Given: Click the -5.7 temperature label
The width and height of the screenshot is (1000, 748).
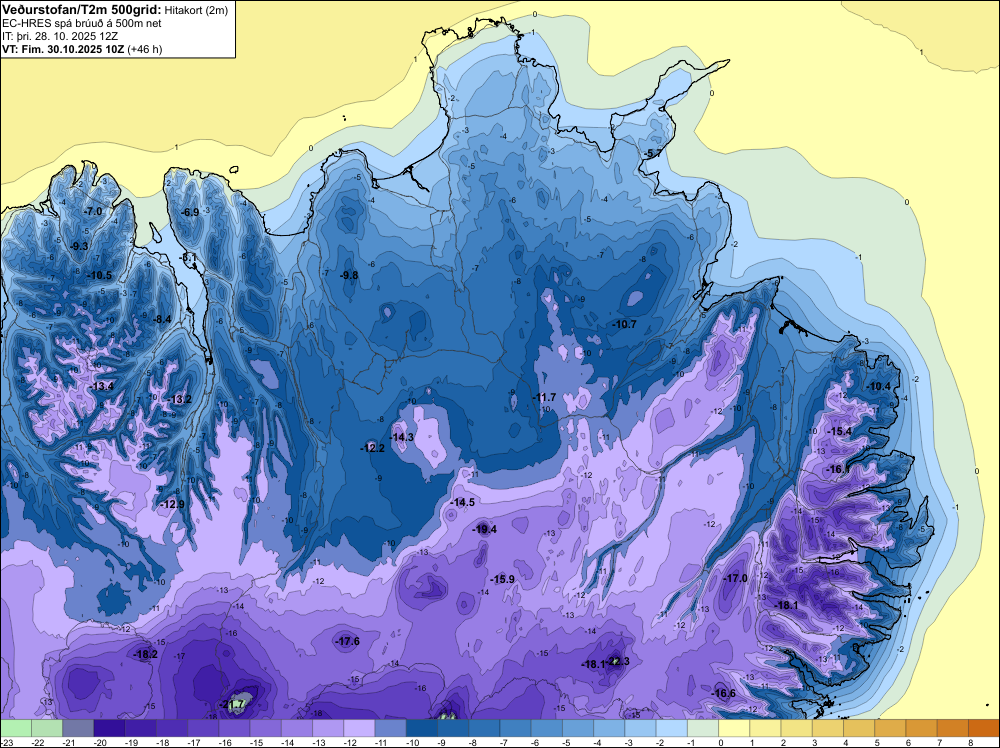Looking at the screenshot, I should point(652,154).
